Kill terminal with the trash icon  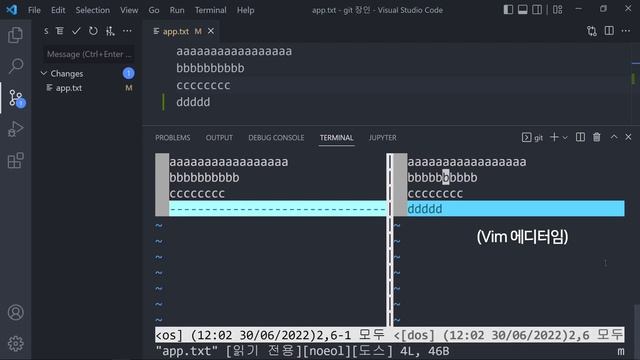click(597, 137)
